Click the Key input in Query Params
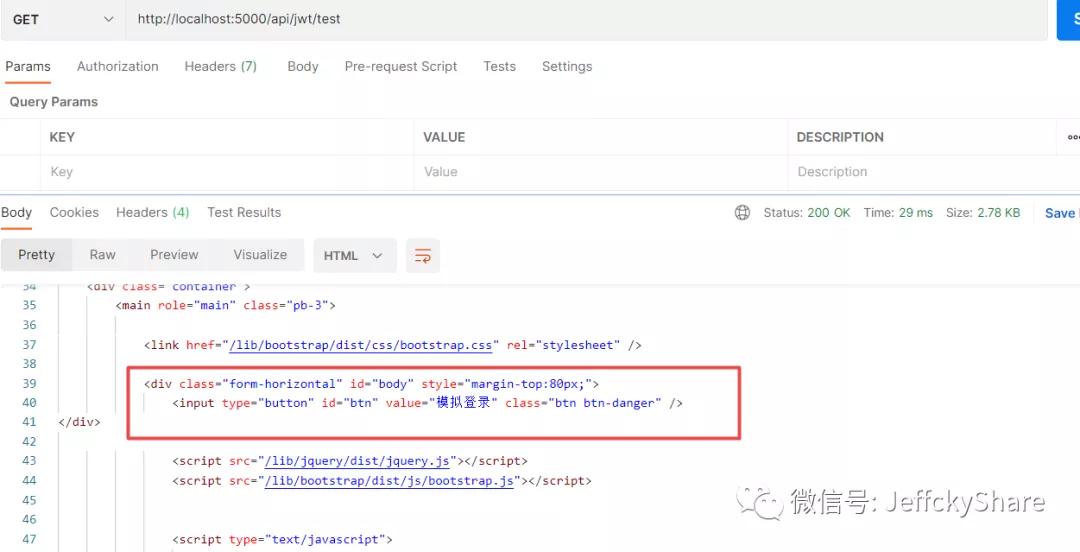Viewport: 1080px width, 552px height. pyautogui.click(x=227, y=172)
